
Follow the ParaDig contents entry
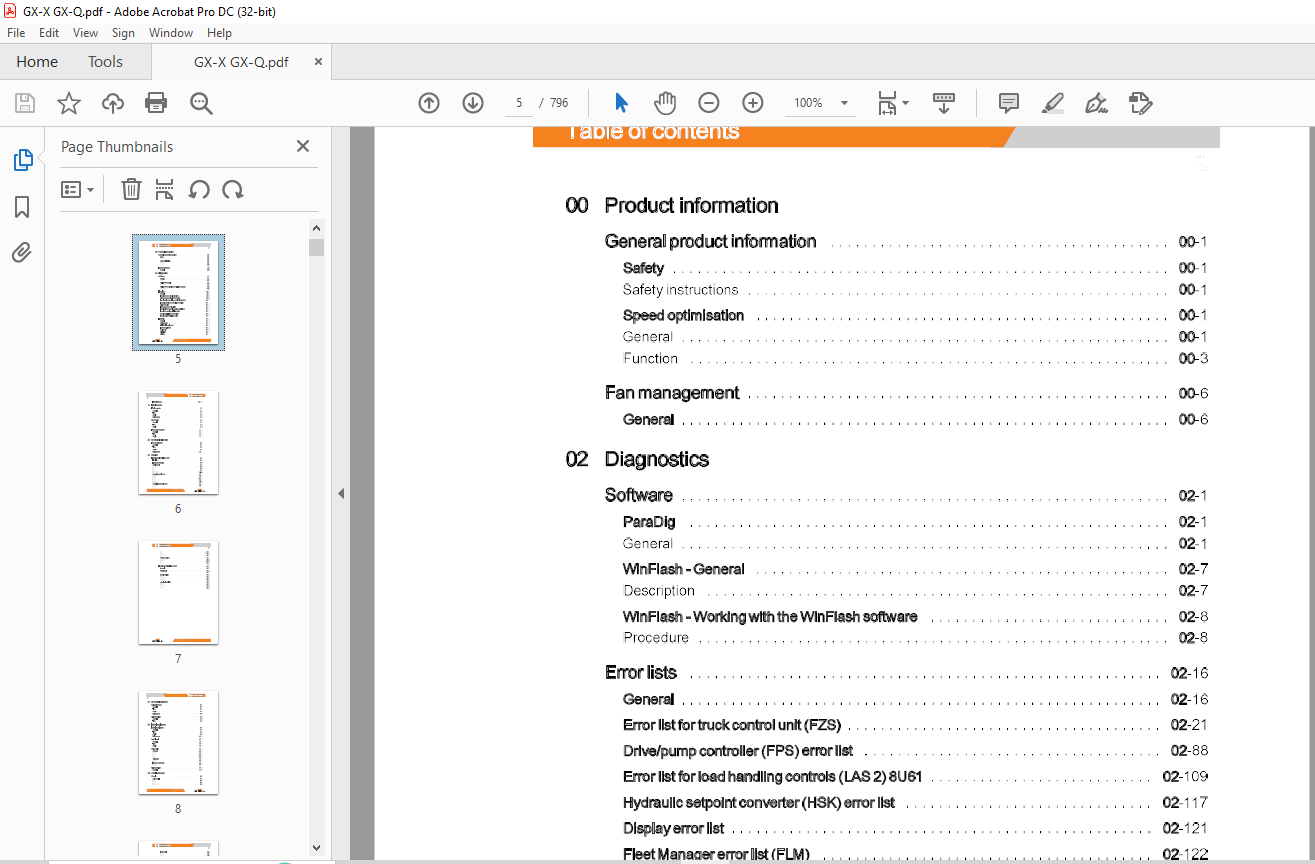pyautogui.click(x=649, y=522)
